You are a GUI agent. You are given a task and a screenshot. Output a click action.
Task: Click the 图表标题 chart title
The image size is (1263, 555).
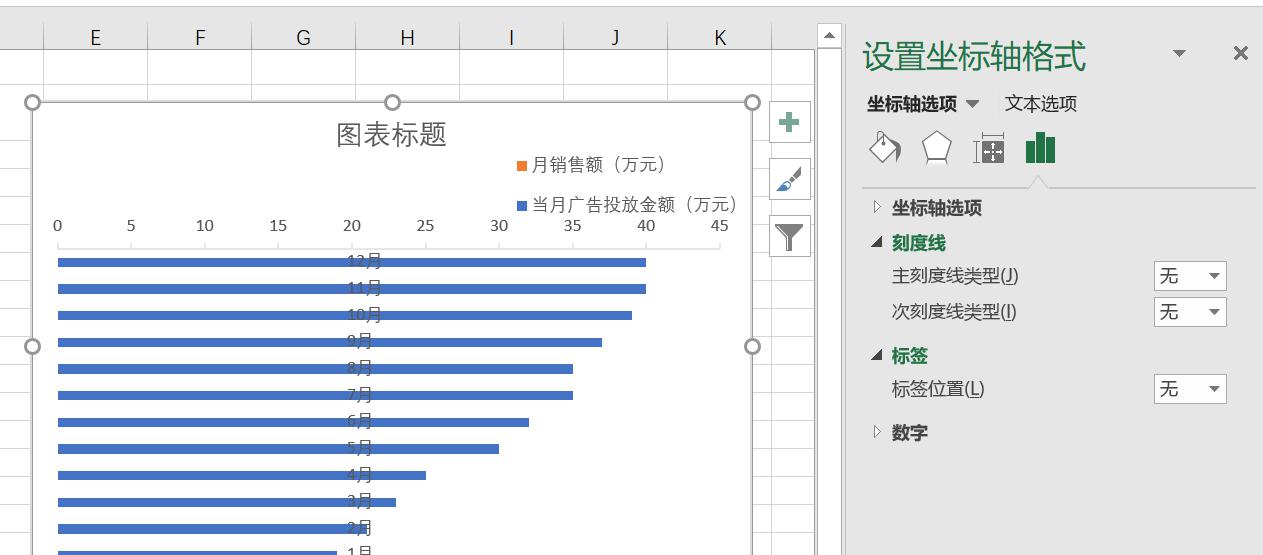pos(391,134)
